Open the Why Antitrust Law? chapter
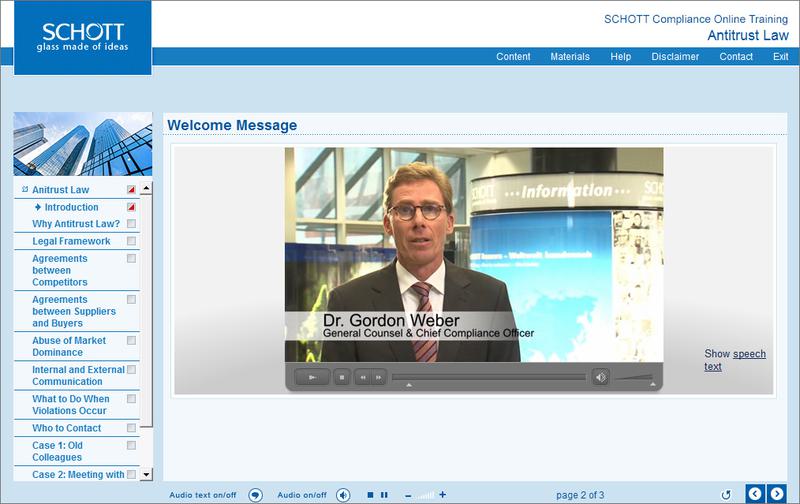This screenshot has height=504, width=800. [76, 224]
